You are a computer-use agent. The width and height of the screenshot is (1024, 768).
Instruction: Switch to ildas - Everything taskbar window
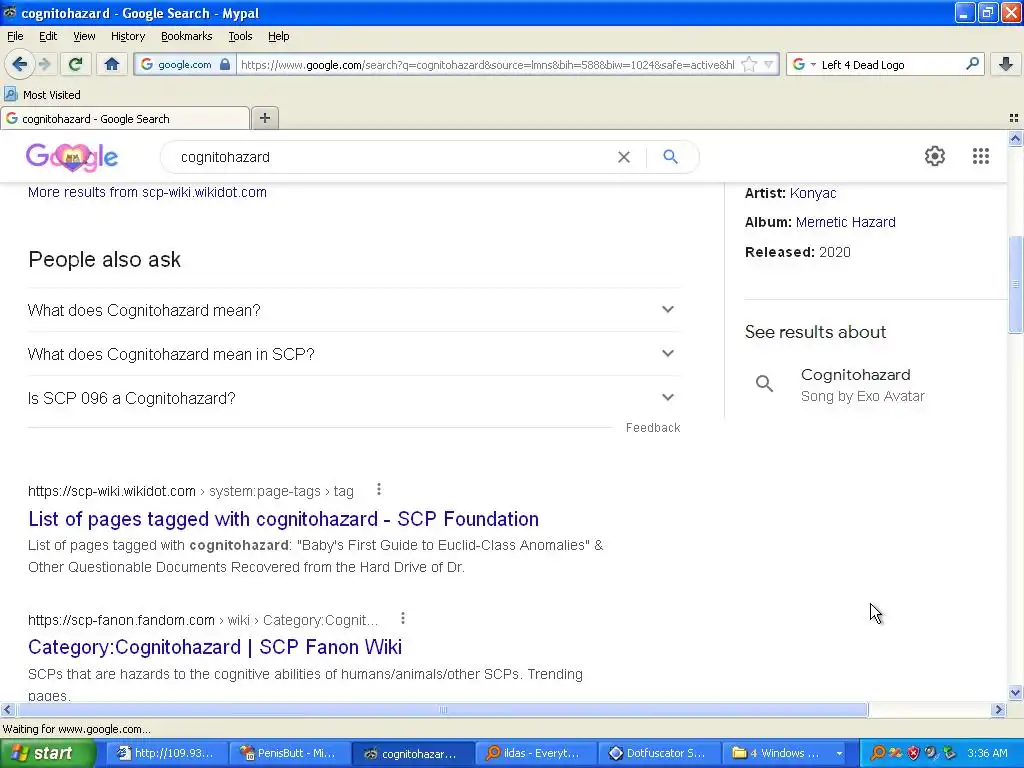535,753
